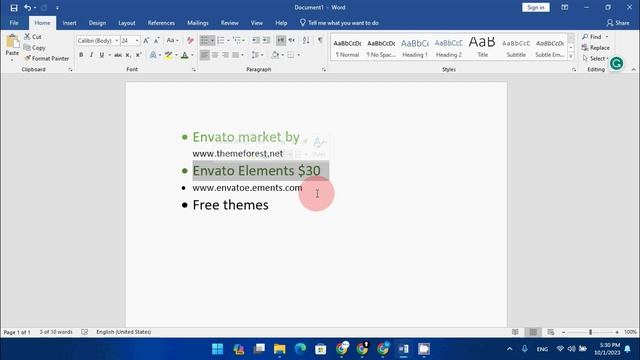640x360 pixels.
Task: Open File Explorer from the taskbar
Action: (x=280, y=349)
